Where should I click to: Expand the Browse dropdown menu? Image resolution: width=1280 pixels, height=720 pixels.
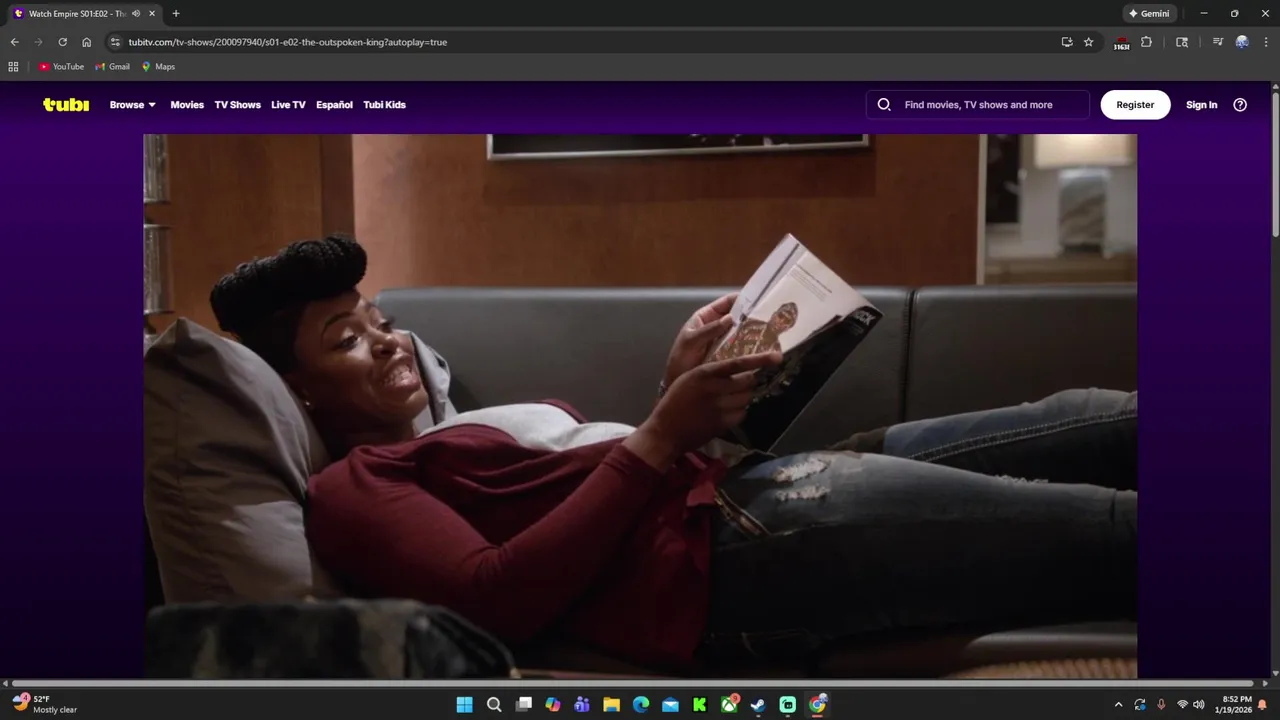[133, 105]
